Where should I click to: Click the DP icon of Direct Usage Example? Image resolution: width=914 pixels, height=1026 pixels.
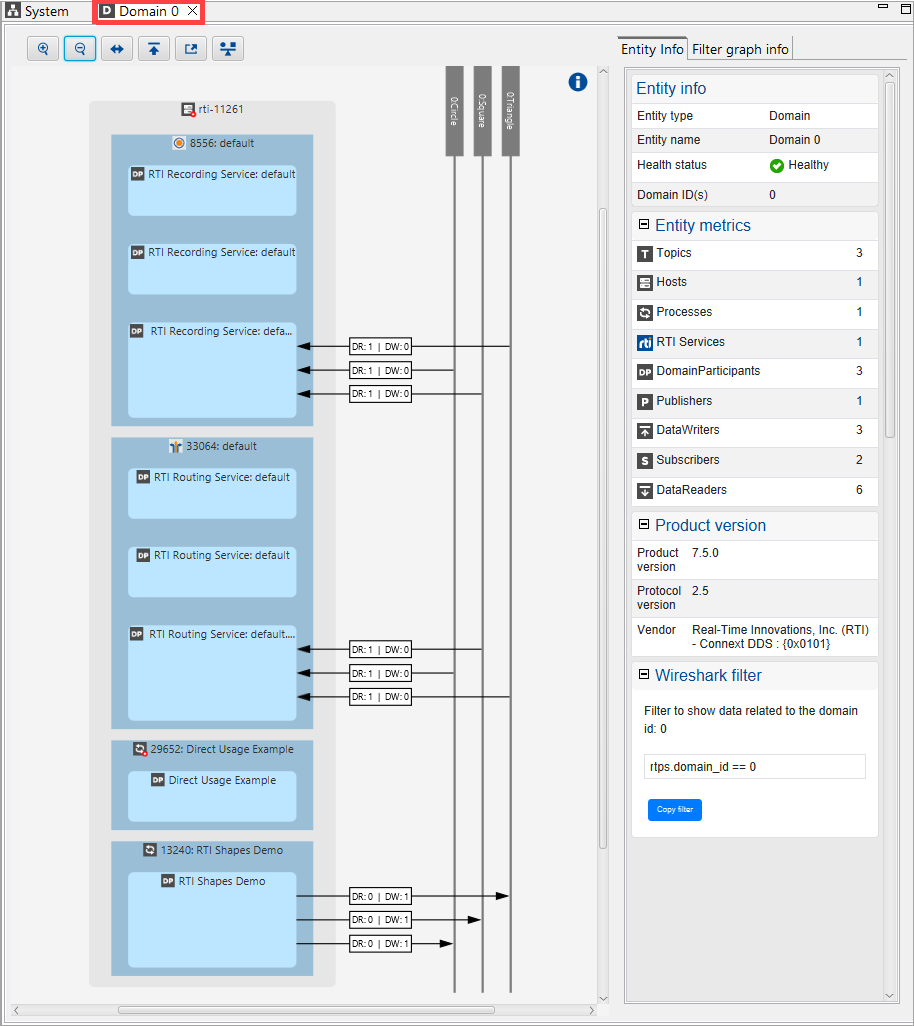coord(158,780)
